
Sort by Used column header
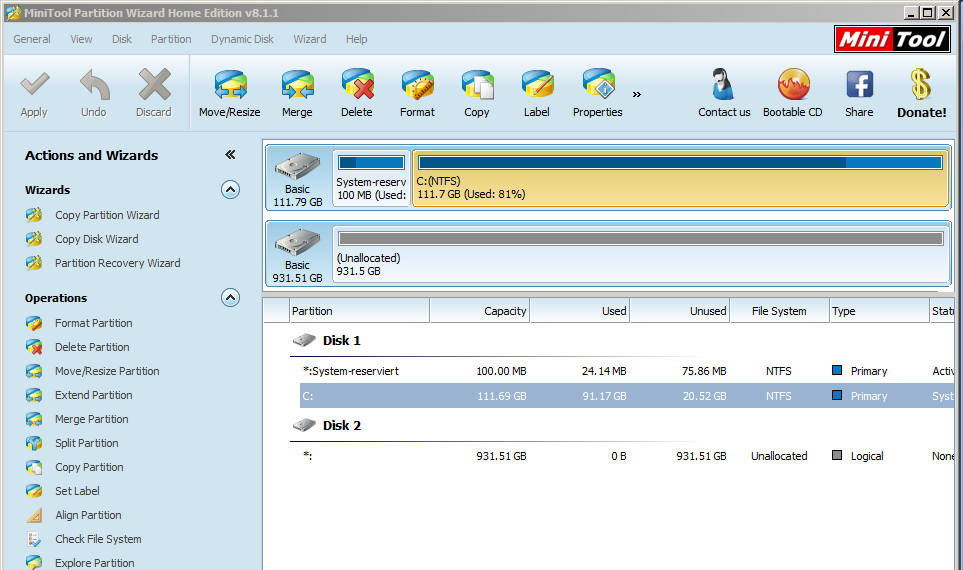[x=580, y=311]
